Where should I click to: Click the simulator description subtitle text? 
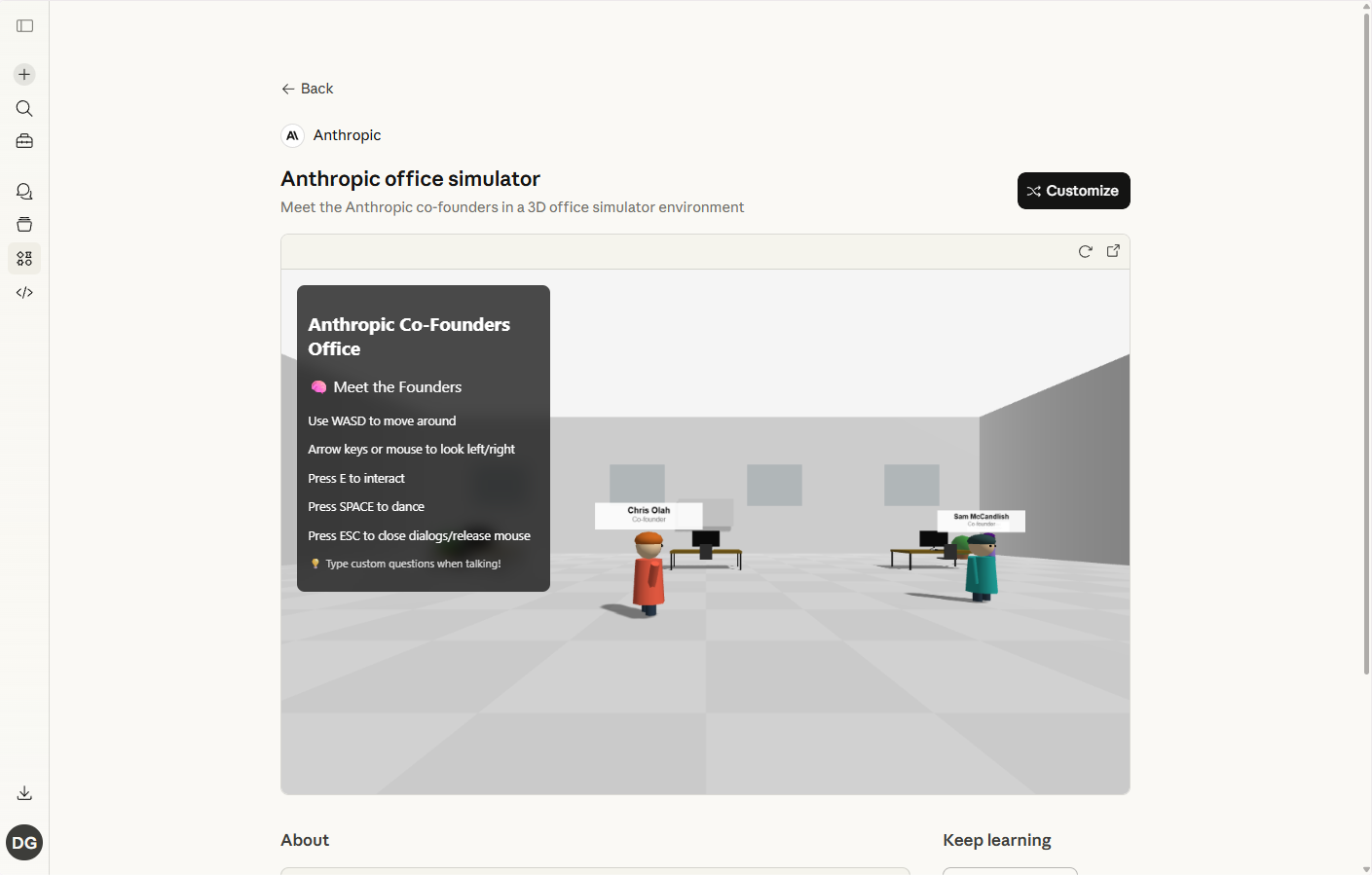[x=512, y=207]
